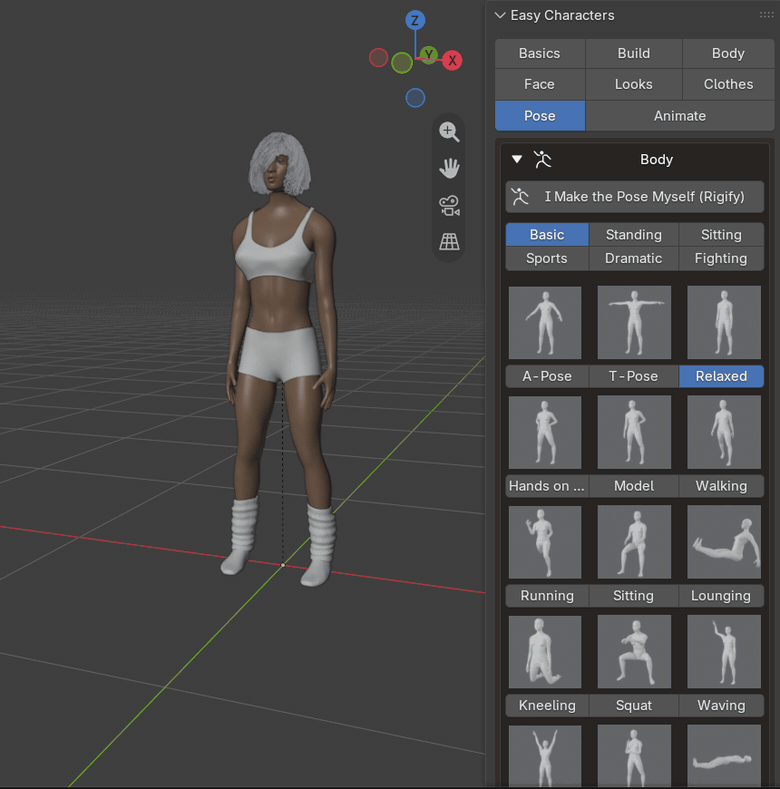Apply the Kneeling pose button

547,705
